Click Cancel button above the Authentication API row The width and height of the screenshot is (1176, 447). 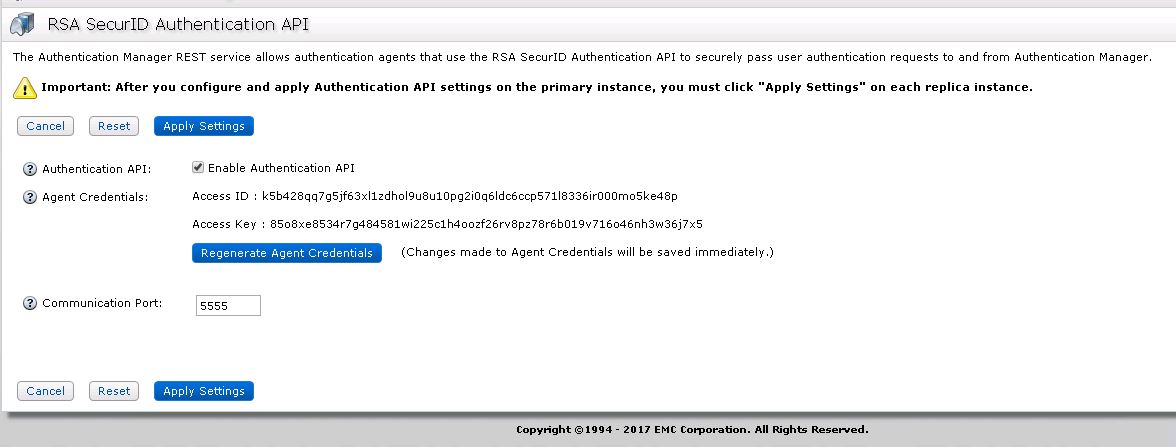click(x=45, y=126)
